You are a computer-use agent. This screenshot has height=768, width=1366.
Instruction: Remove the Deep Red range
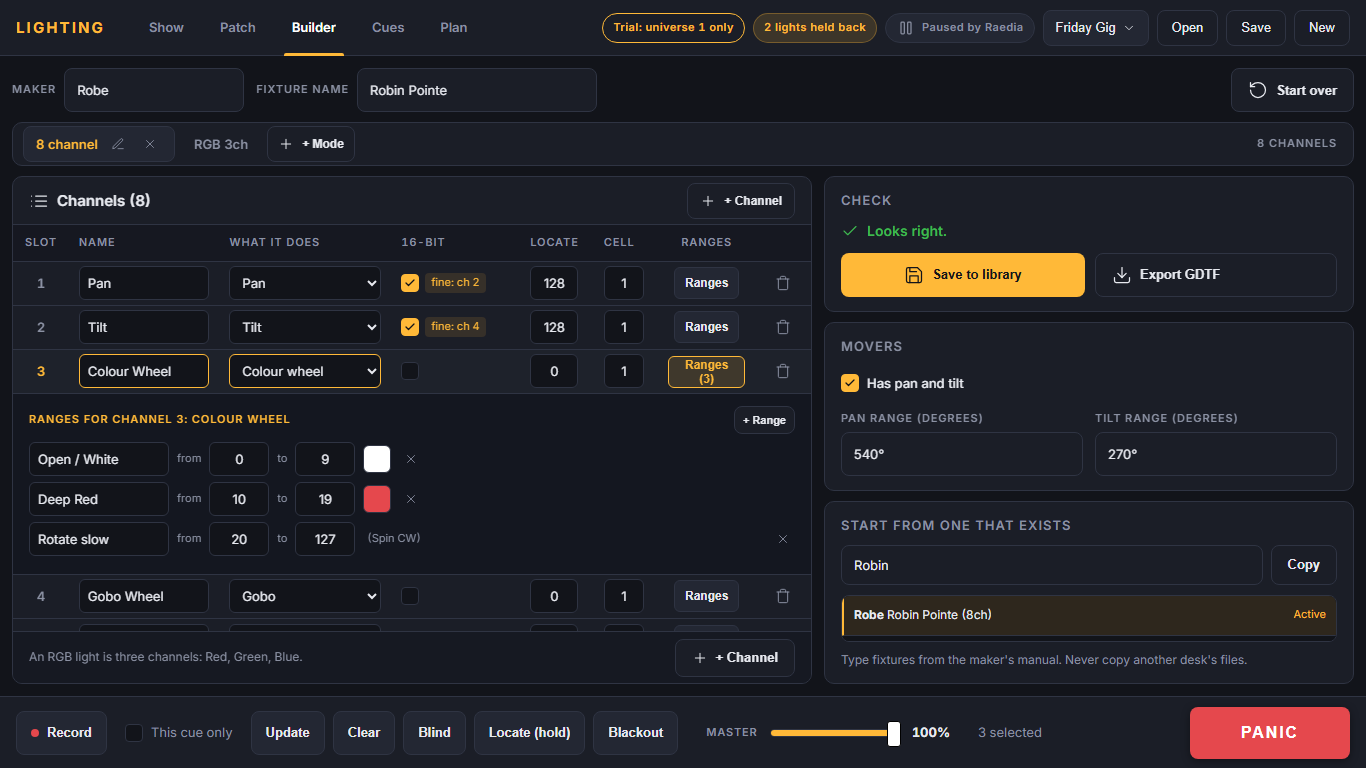click(x=411, y=499)
